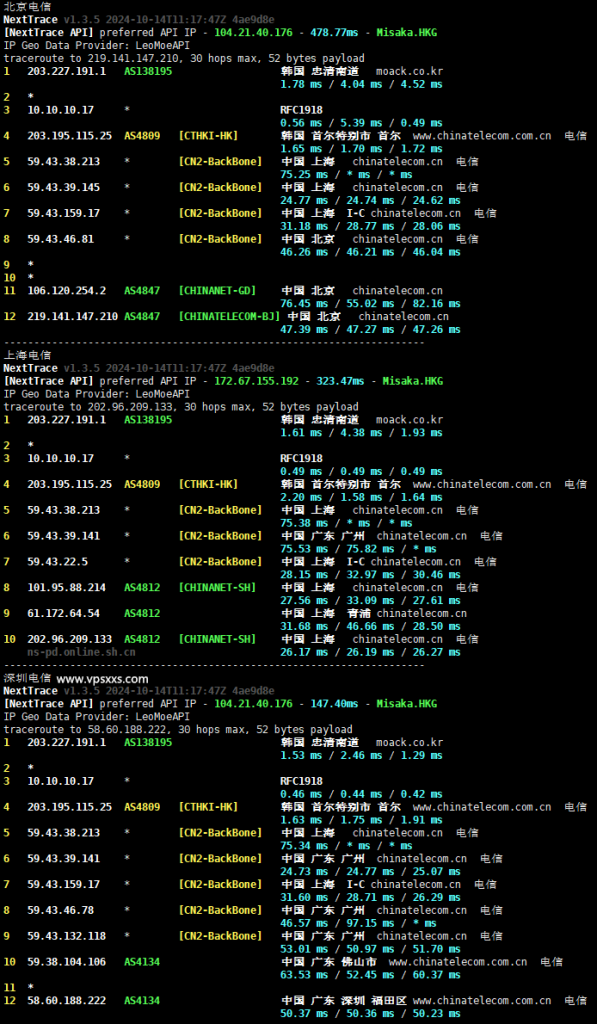The image size is (597, 1024).
Task: Select latency "75.53 ms / 75.82 ms / * ms"
Action: coord(358,549)
